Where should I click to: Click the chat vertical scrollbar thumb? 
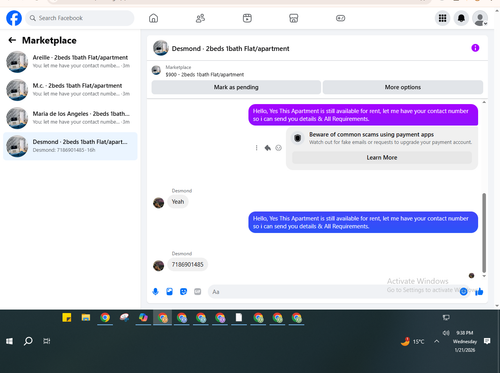pos(484,233)
